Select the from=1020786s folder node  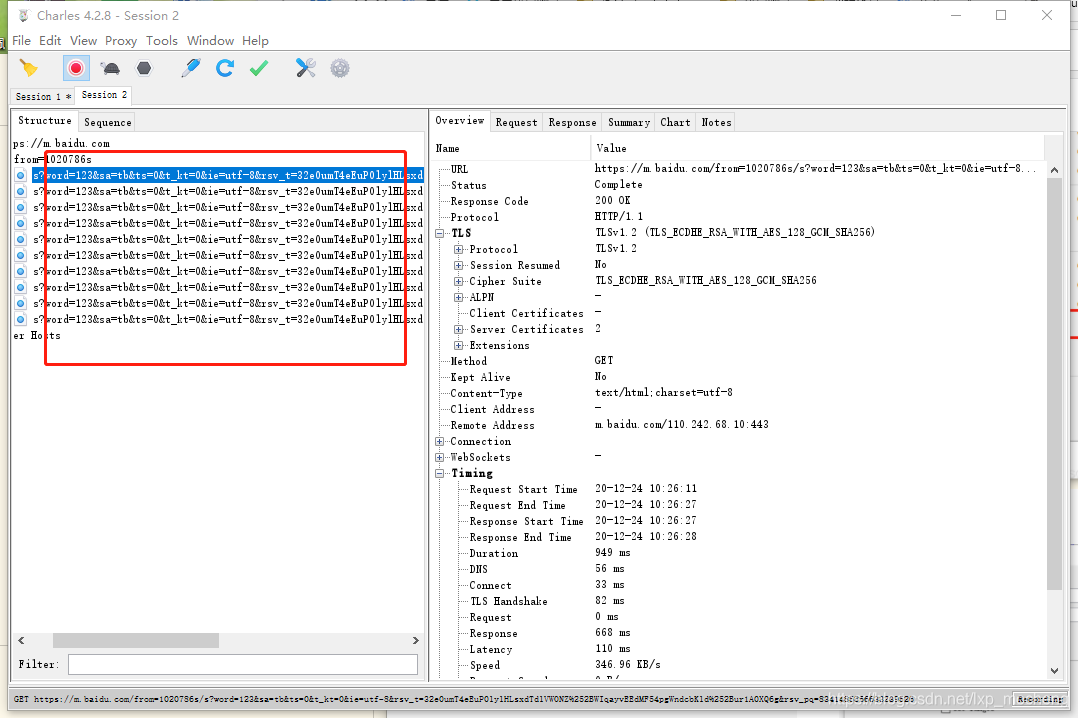(52, 159)
